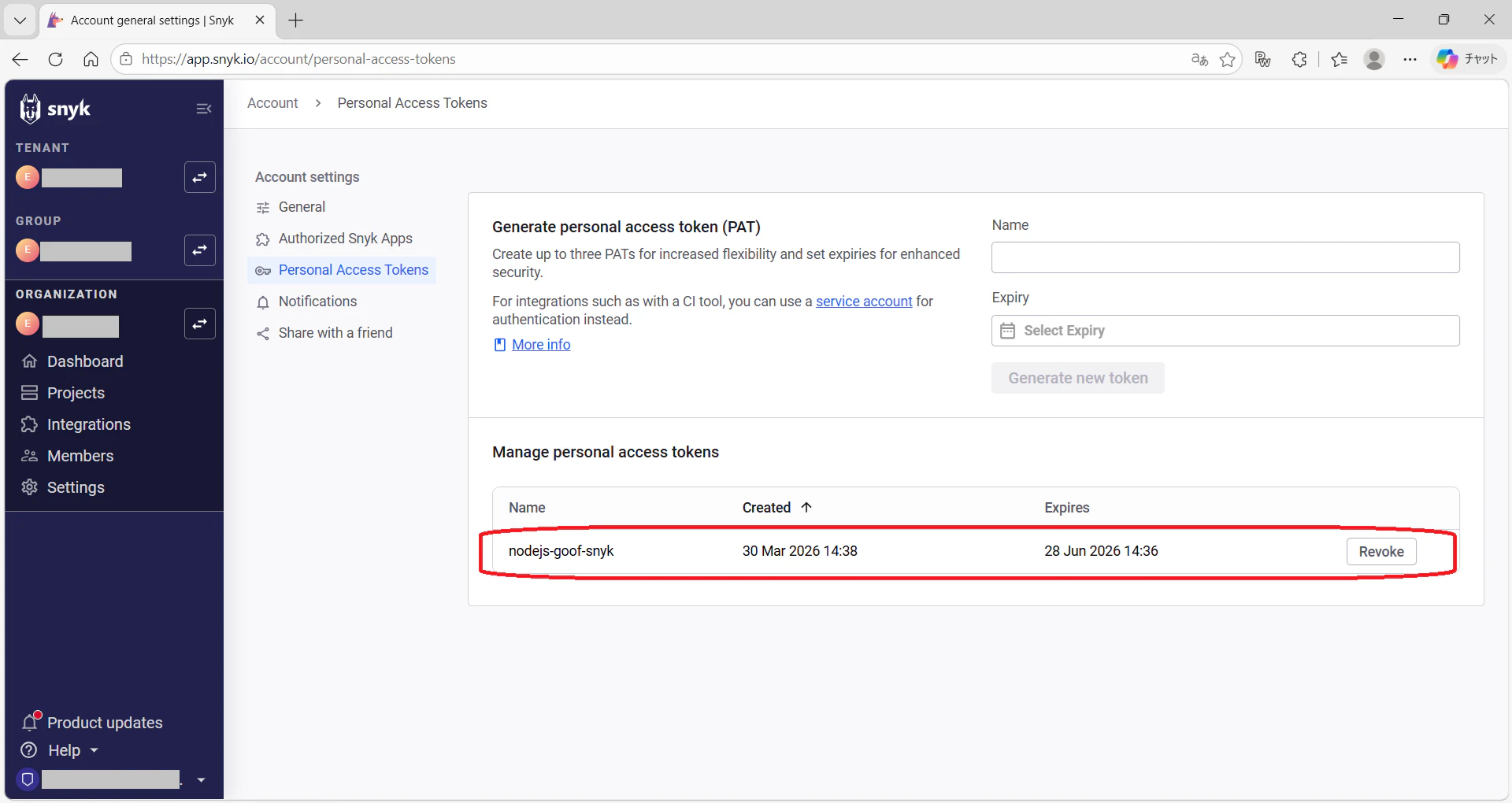Open Authorized Snyk Apps settings
This screenshot has height=803, width=1512.
click(x=345, y=239)
